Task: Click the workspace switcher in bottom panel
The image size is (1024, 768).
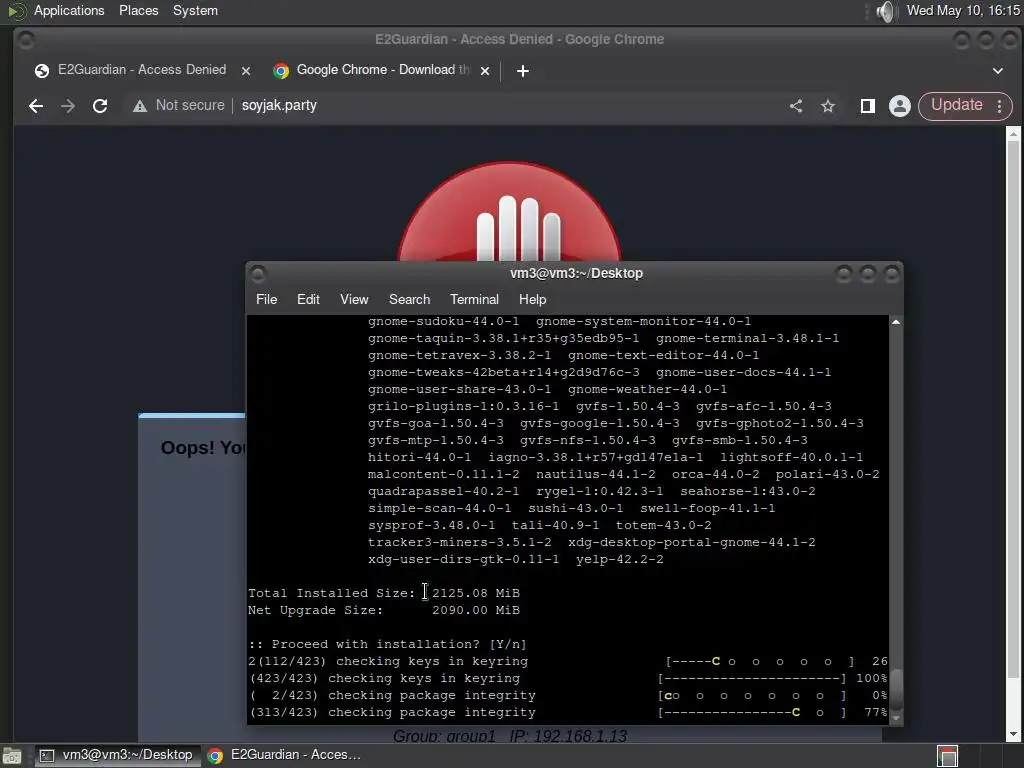Action: [x=947, y=756]
